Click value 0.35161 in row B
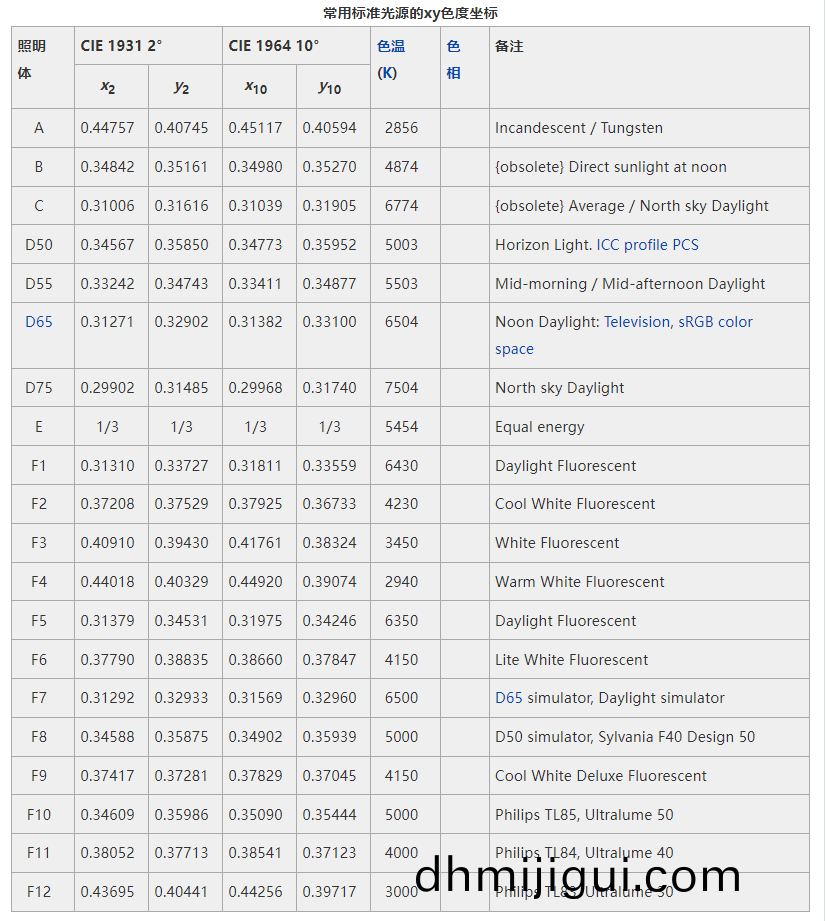 coord(182,167)
